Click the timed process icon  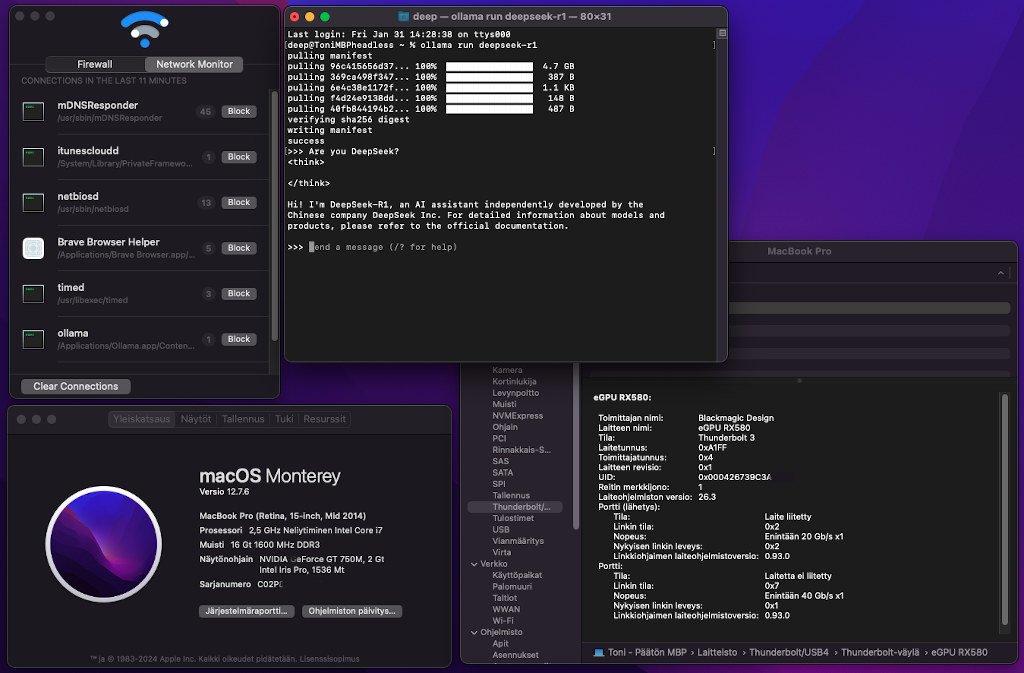34,293
